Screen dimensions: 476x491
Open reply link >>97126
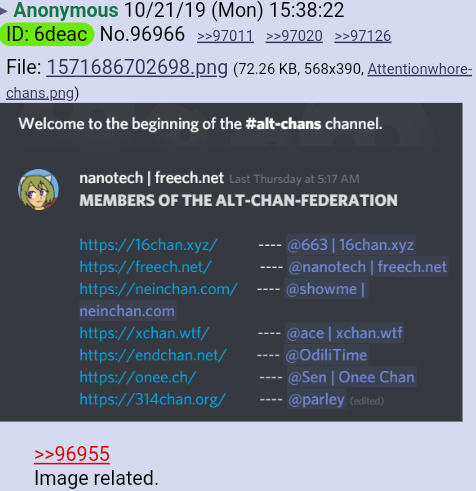363,36
